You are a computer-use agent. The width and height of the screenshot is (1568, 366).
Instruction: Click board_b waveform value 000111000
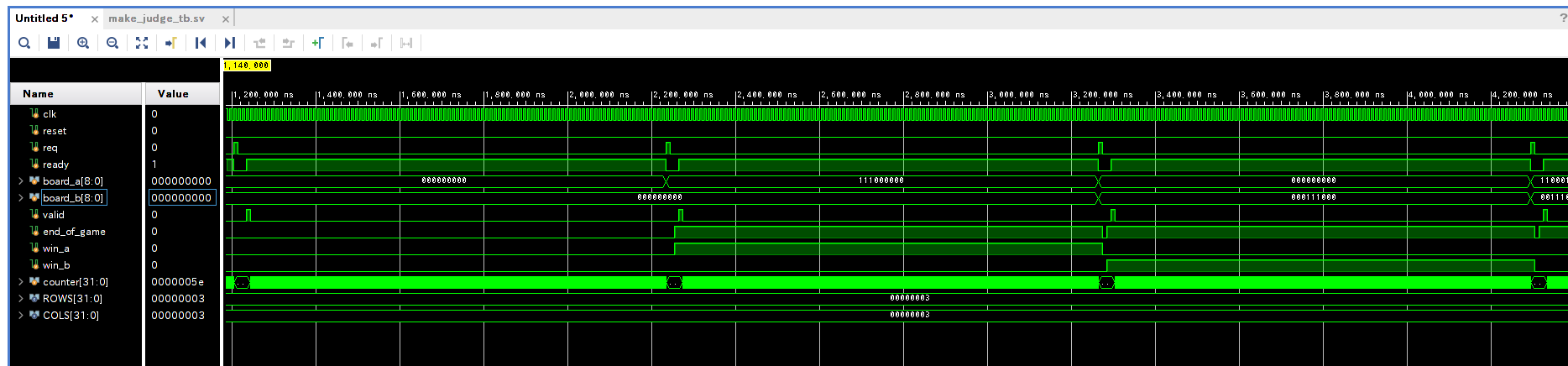[x=1314, y=197]
